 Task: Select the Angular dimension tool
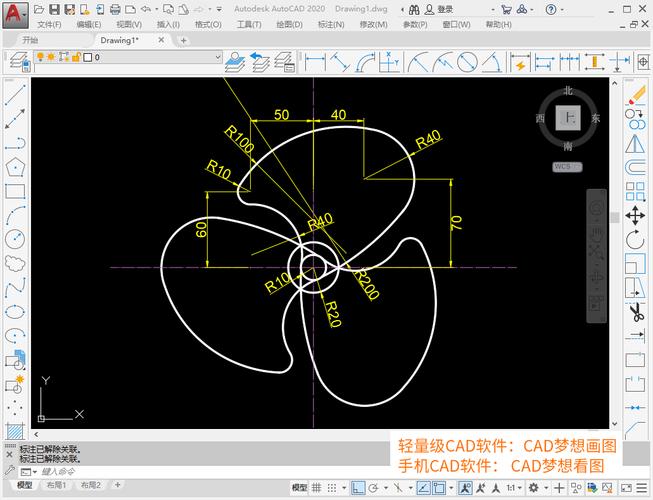pos(491,62)
